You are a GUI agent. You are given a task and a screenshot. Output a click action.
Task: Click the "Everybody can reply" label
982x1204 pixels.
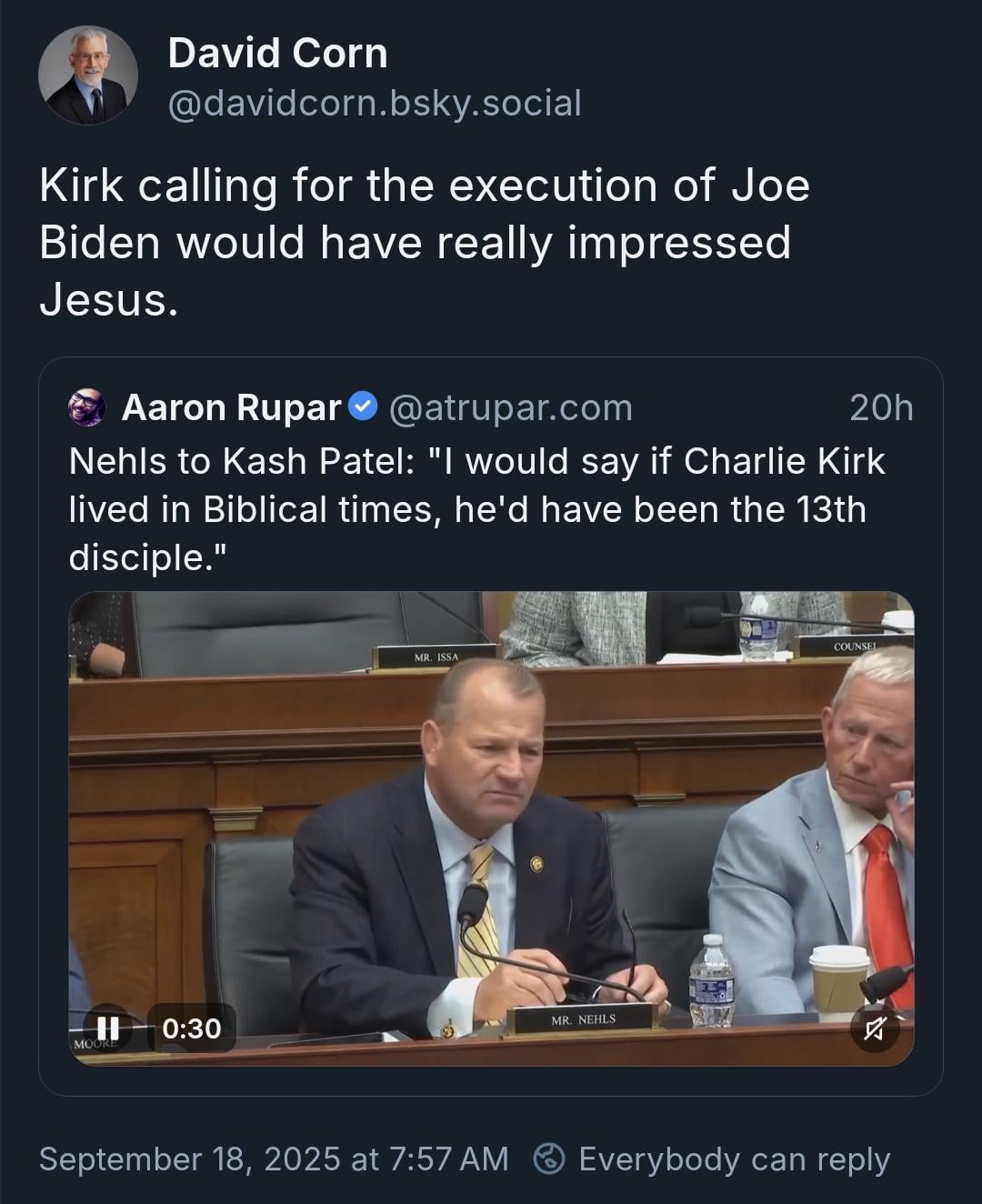click(734, 1159)
